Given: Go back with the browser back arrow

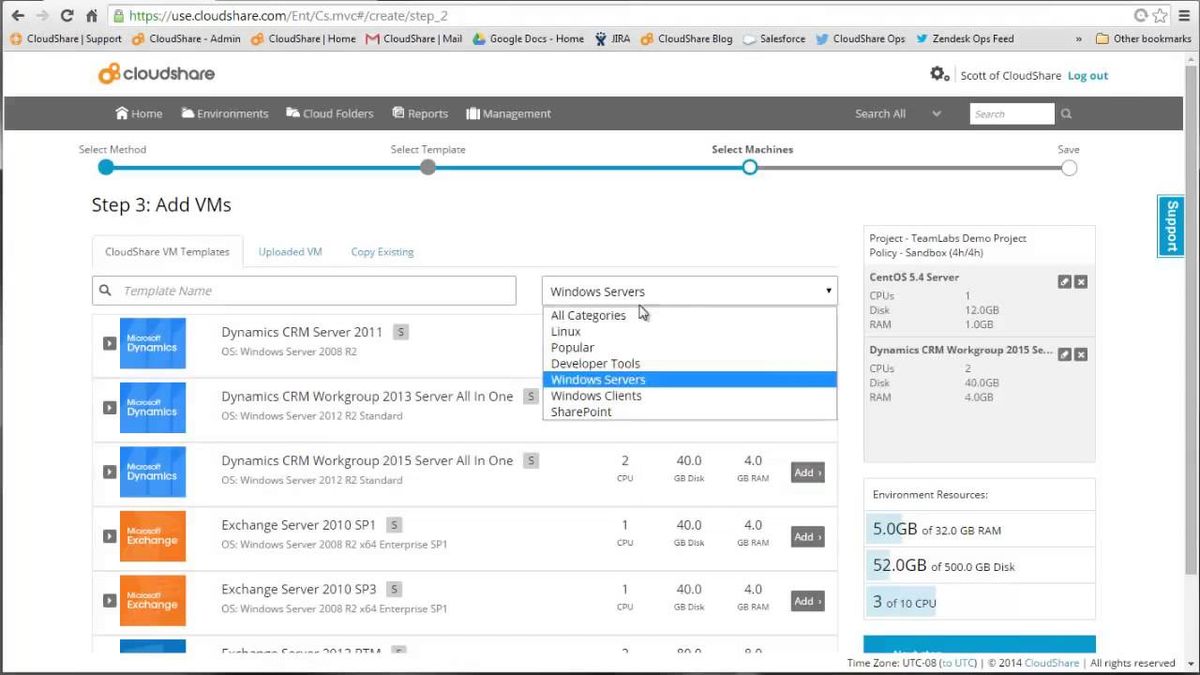Looking at the screenshot, I should (18, 16).
